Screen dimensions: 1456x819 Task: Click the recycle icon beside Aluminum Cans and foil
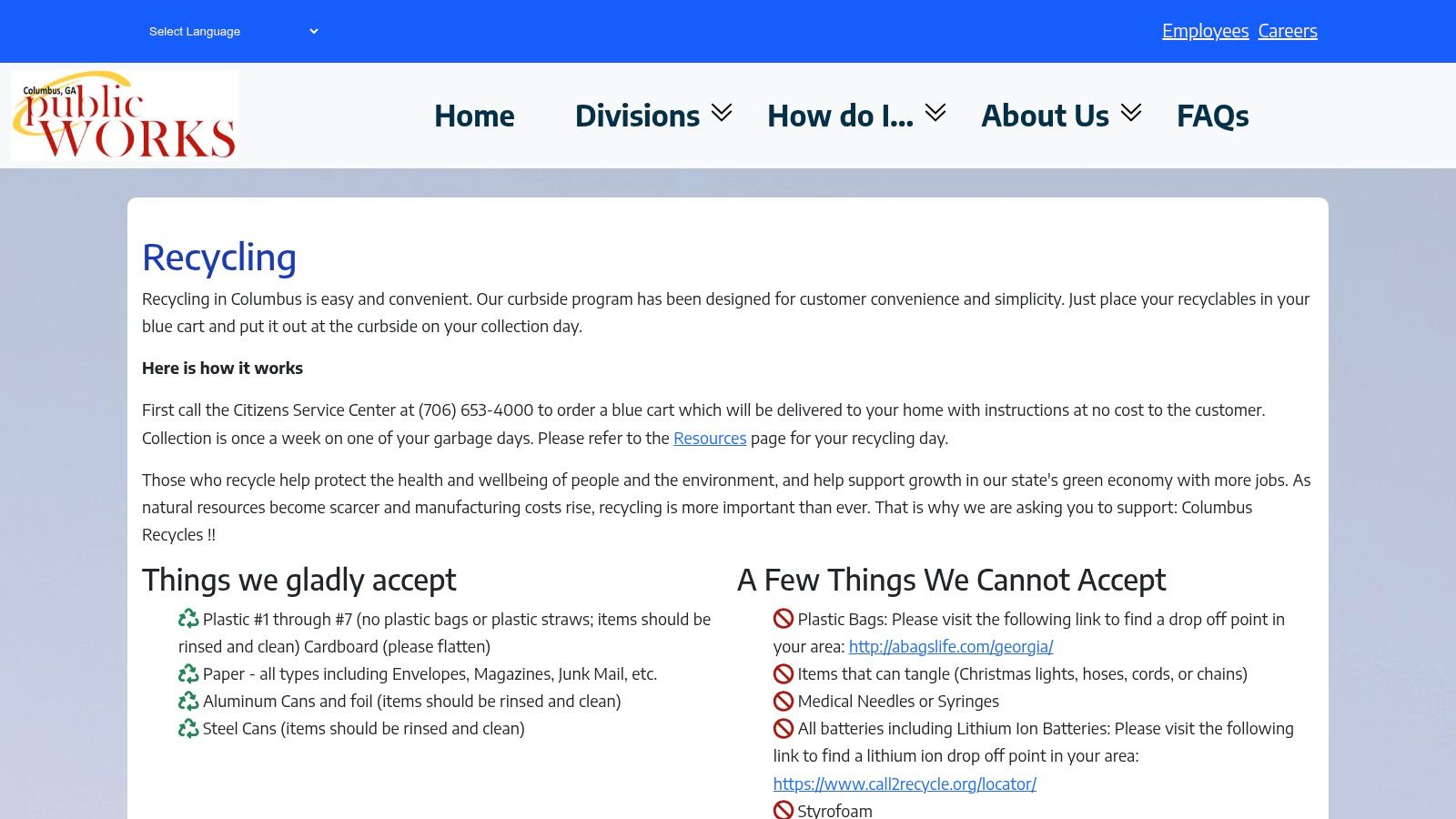(188, 701)
